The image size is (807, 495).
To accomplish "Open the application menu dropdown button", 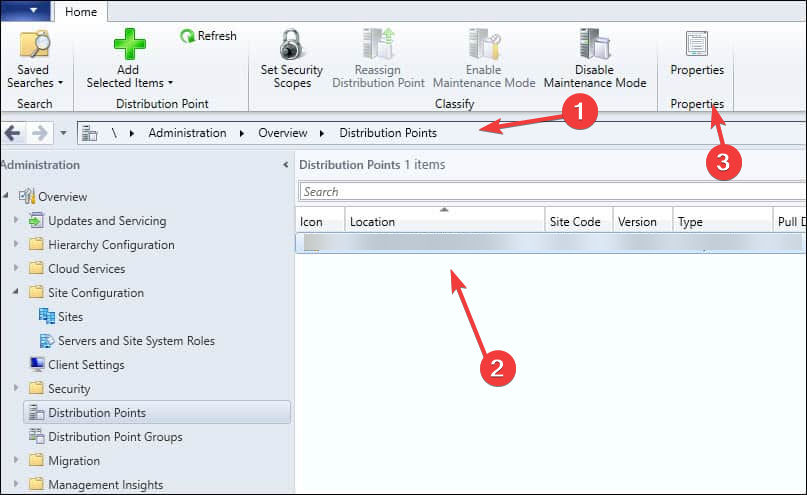I will click(26, 11).
